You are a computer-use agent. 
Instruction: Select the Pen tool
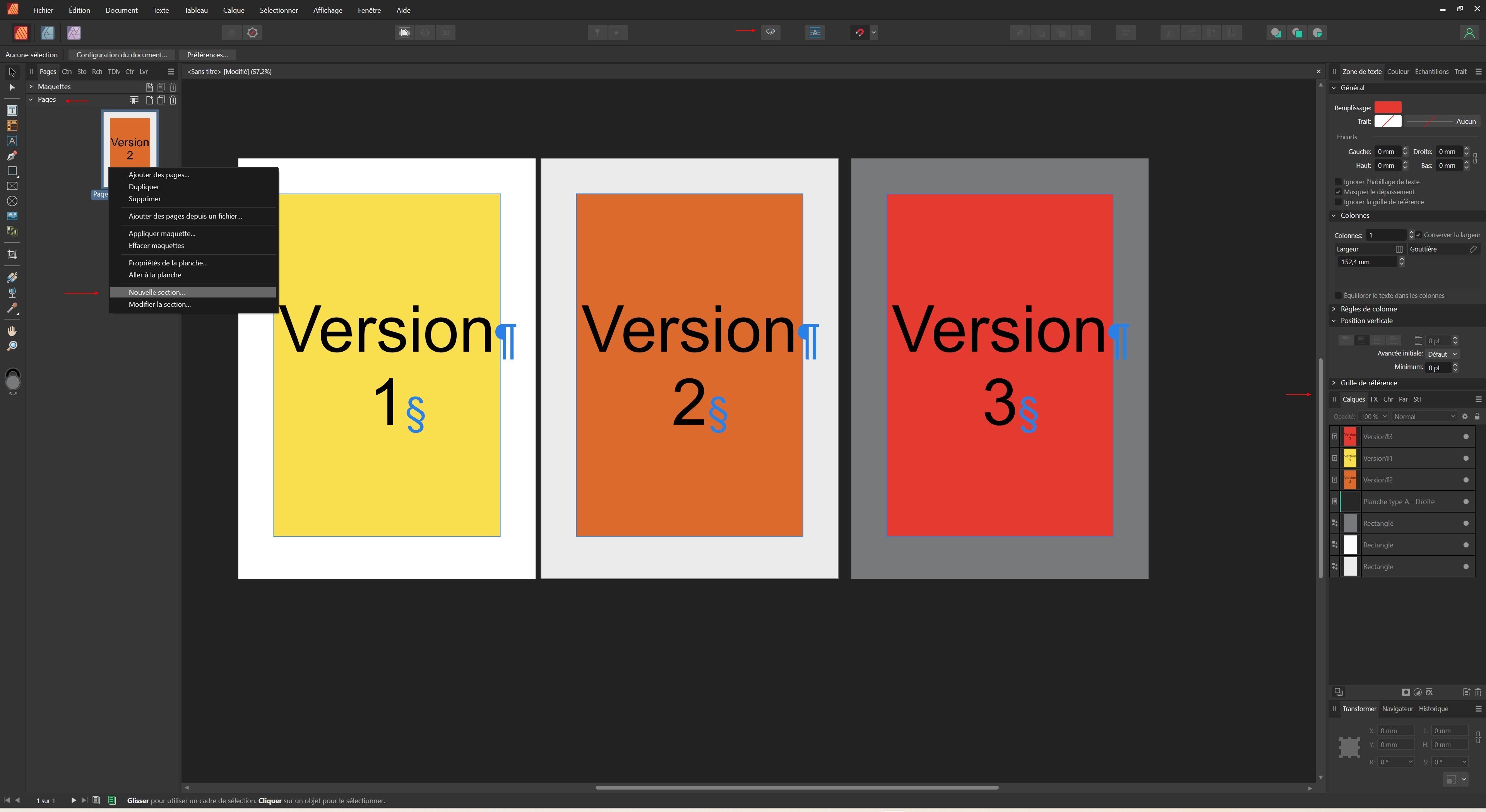pyautogui.click(x=12, y=156)
